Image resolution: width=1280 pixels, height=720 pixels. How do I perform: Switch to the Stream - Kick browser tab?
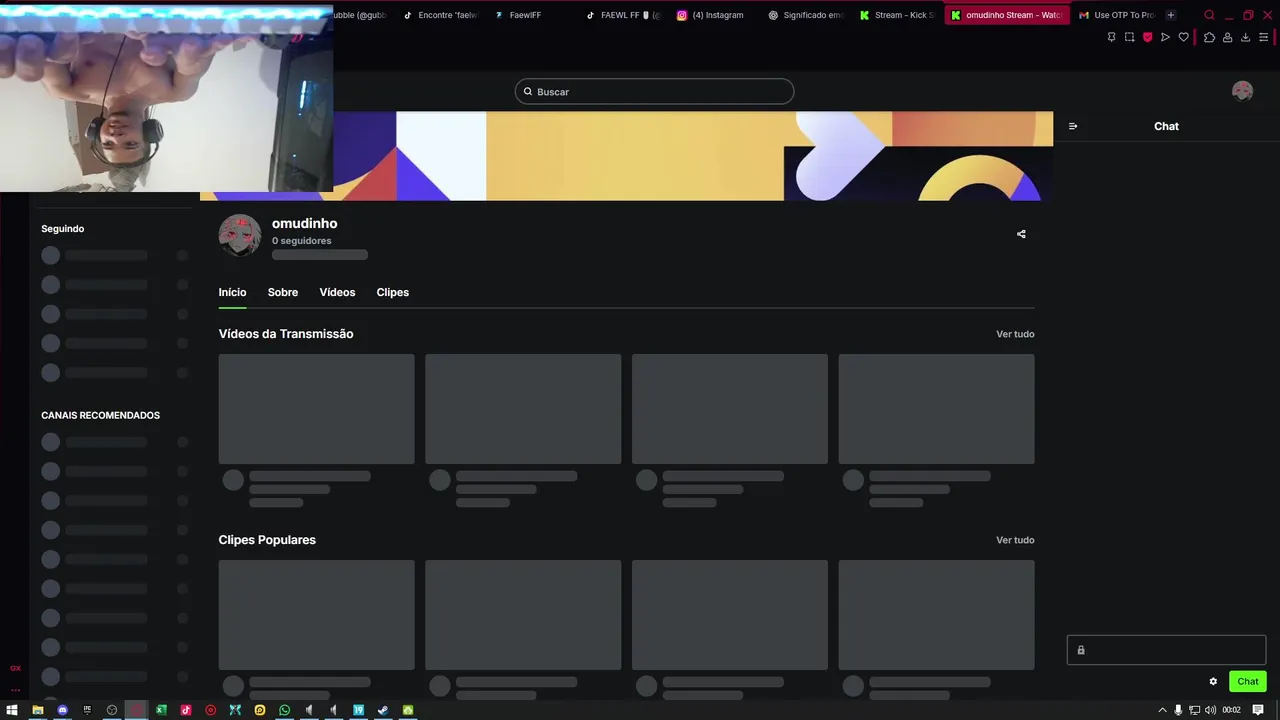[897, 15]
